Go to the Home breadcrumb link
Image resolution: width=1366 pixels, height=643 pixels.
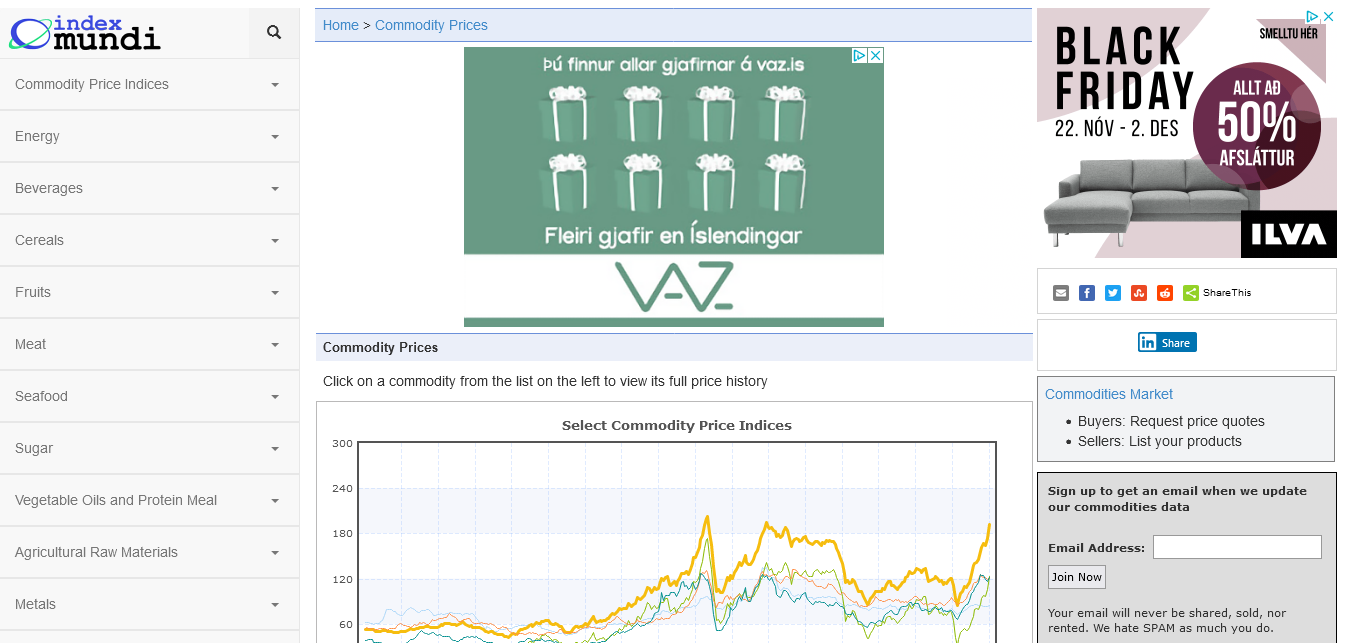click(x=340, y=25)
